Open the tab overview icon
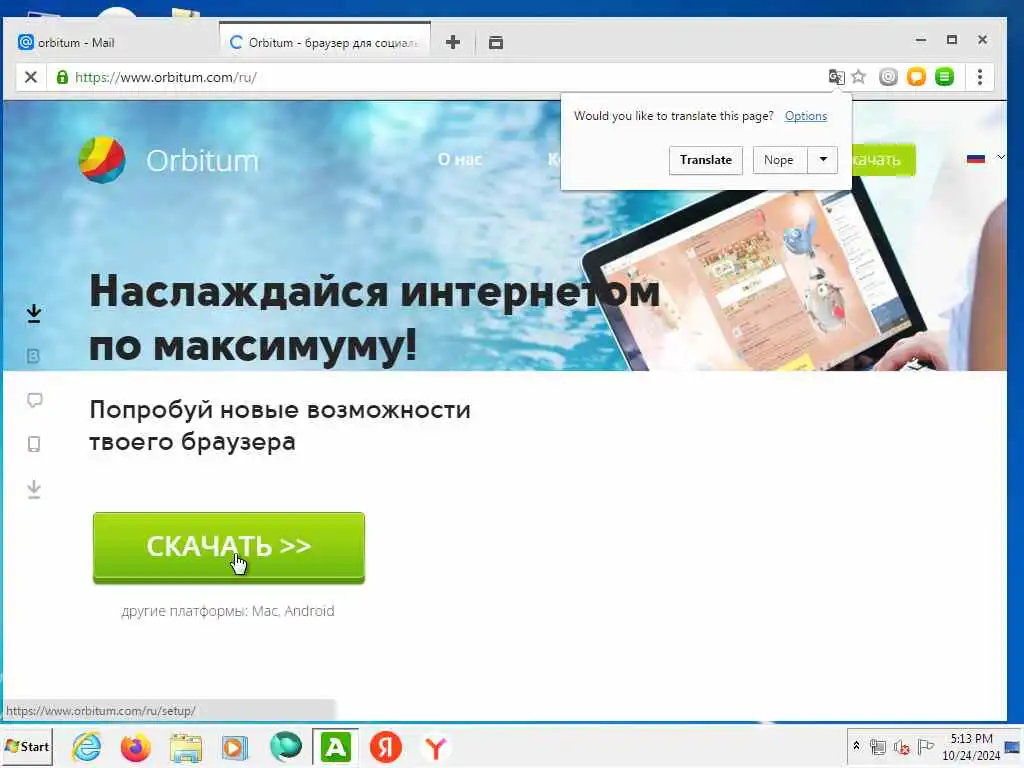1024x768 pixels. (x=496, y=42)
